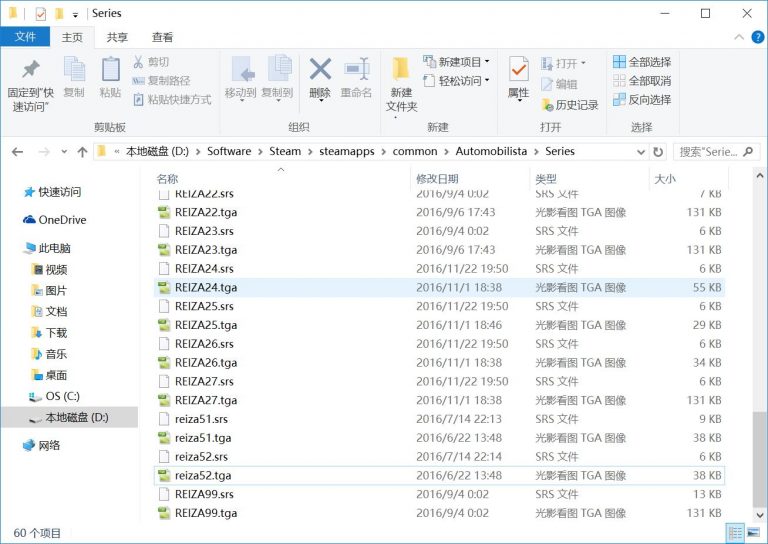Select the file reiza52.tga

click(439, 475)
